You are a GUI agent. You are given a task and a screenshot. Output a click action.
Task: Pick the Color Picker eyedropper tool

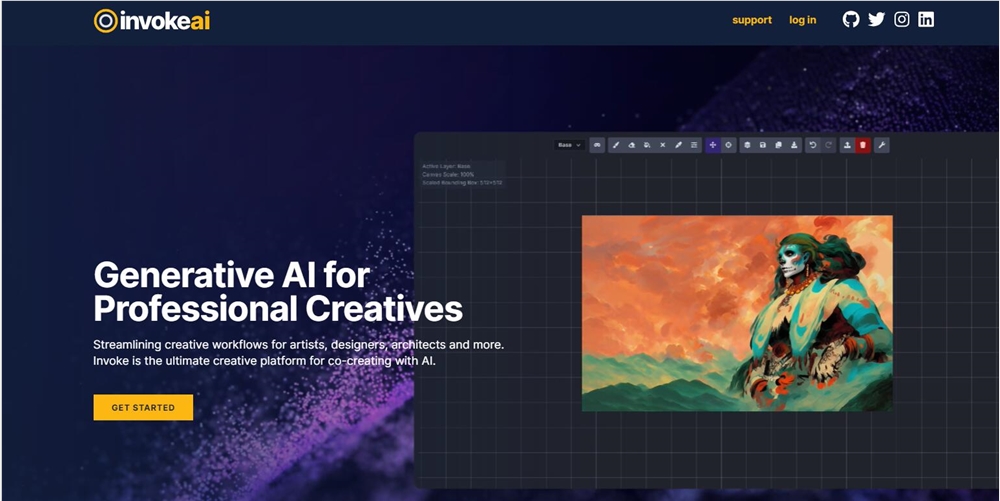[678, 145]
